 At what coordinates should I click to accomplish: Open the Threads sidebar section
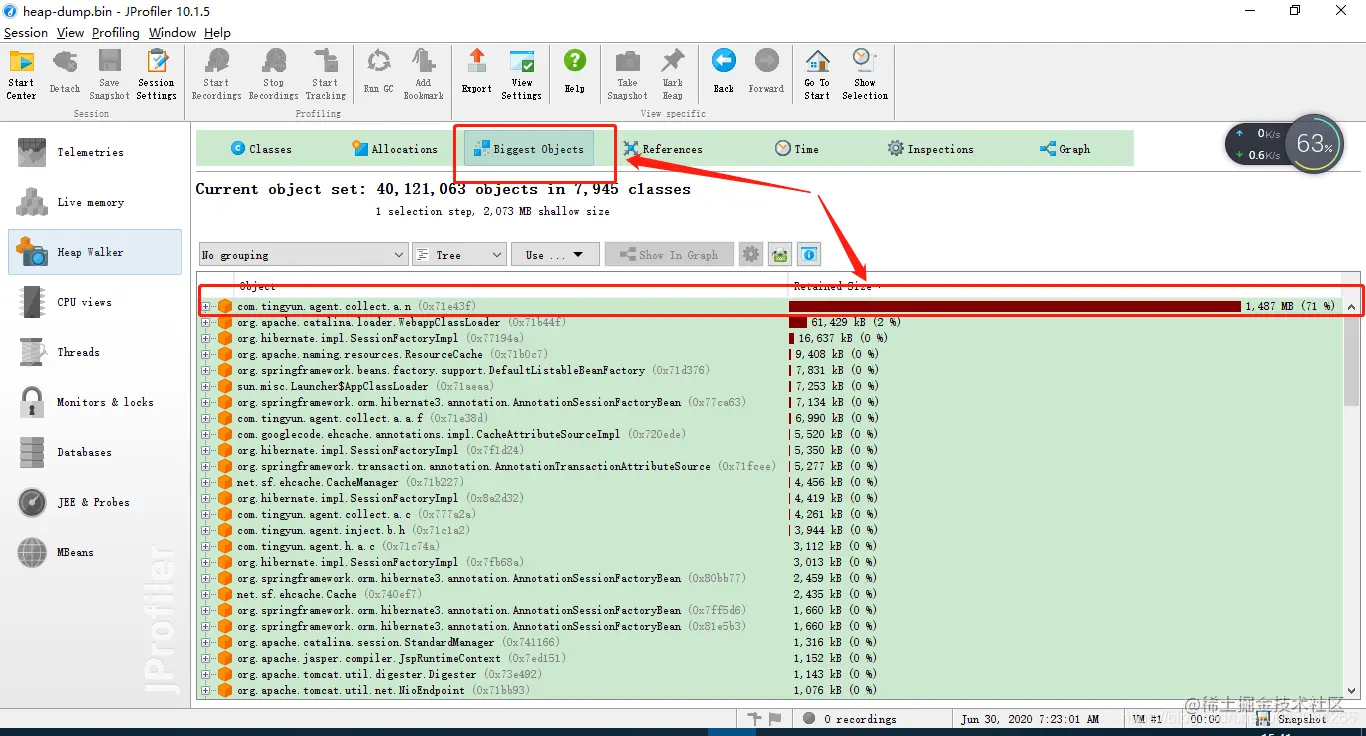click(95, 352)
